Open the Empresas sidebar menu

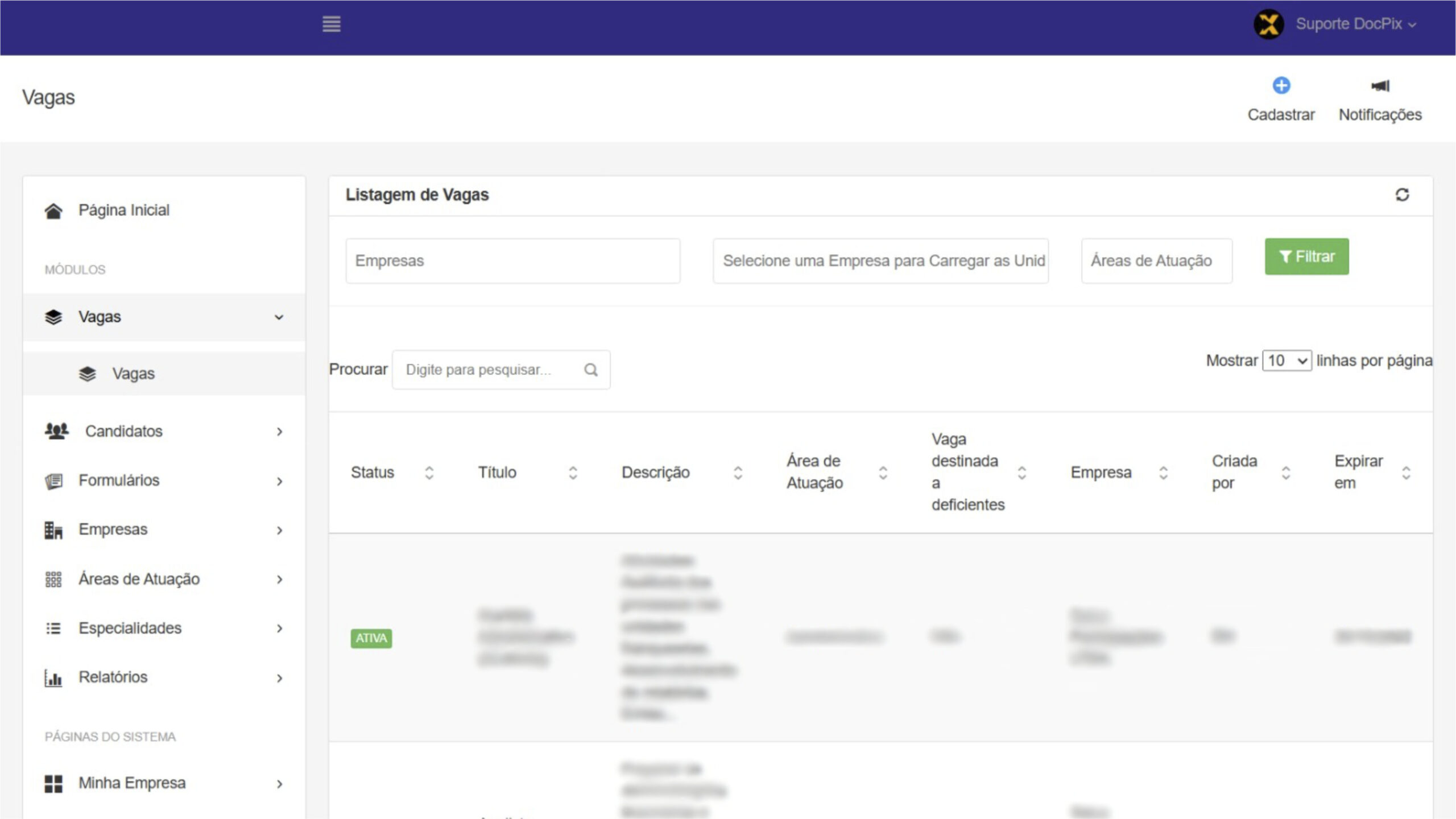click(x=113, y=530)
